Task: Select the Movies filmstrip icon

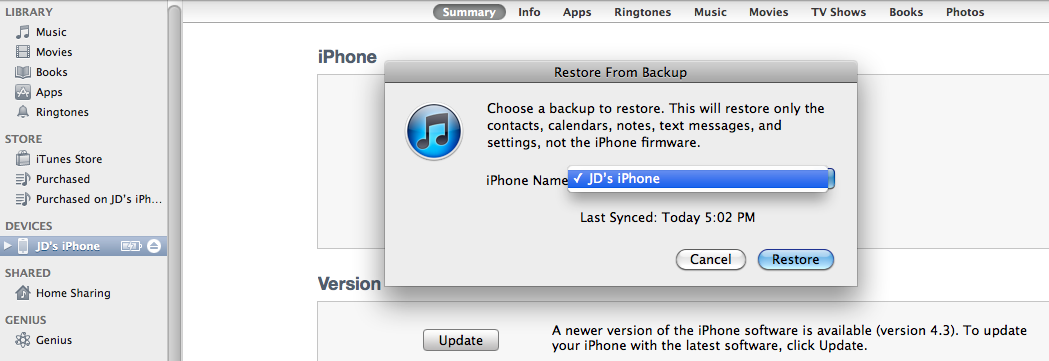Action: [x=23, y=52]
